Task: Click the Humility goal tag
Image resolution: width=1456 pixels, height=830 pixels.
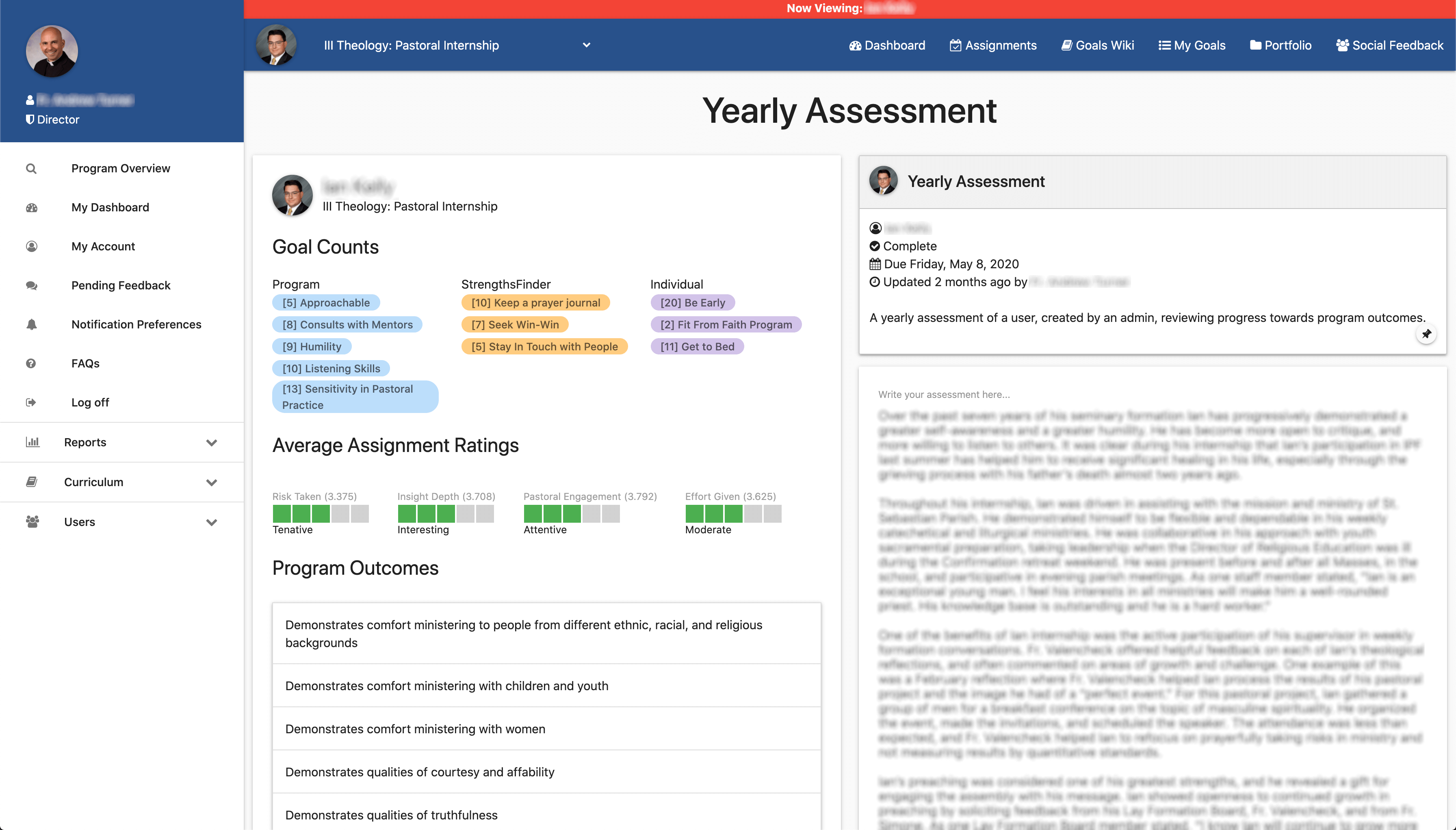Action: point(312,347)
